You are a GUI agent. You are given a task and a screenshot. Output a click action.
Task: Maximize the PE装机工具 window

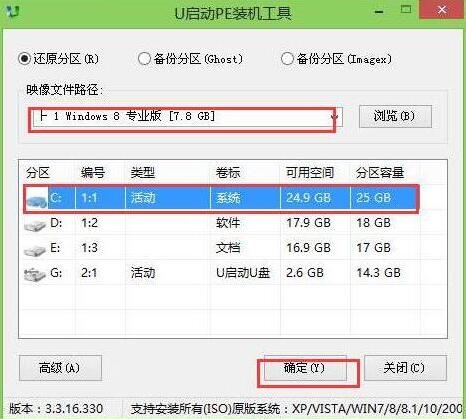(x=406, y=10)
